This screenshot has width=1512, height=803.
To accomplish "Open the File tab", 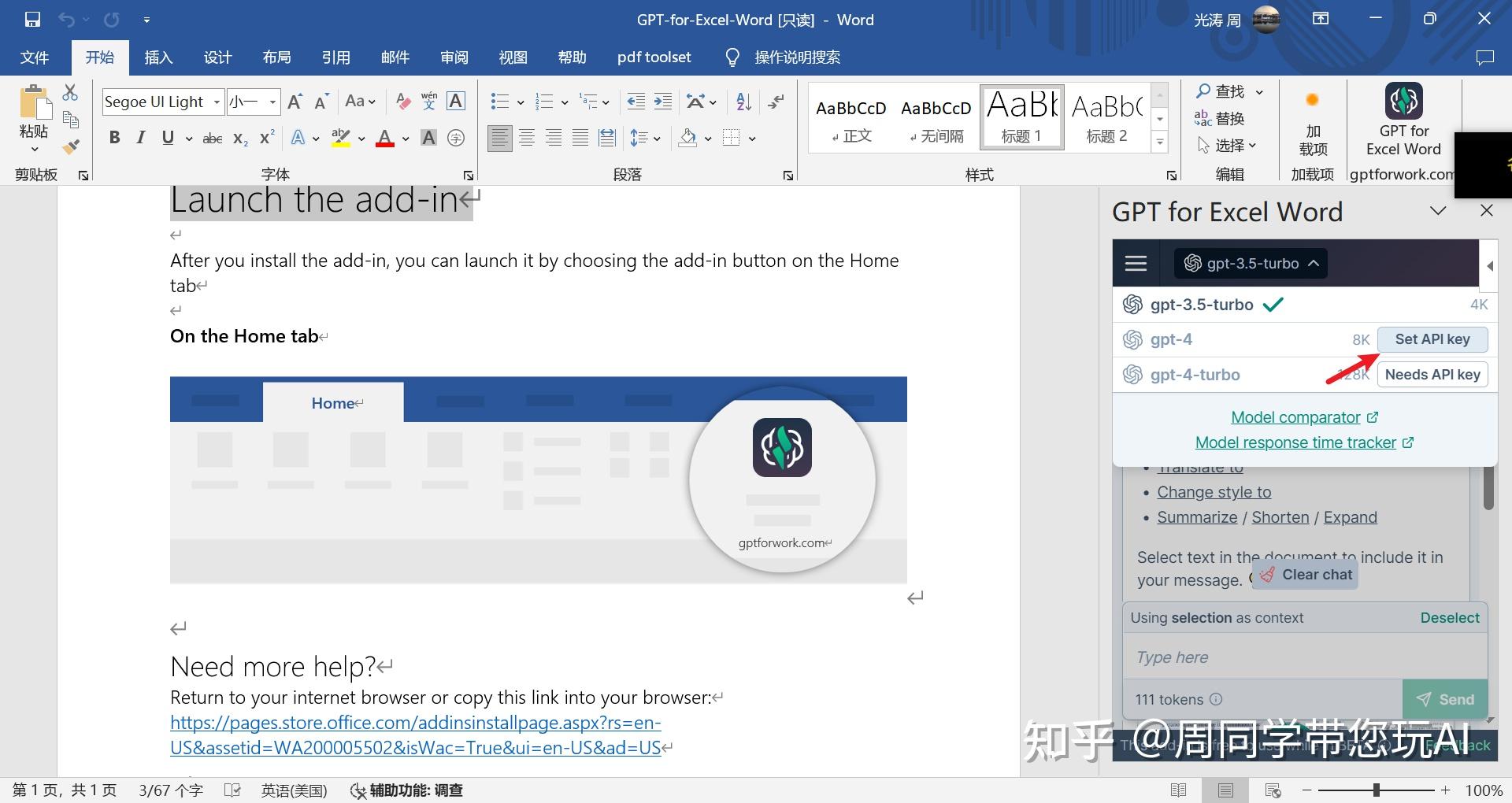I will point(35,57).
